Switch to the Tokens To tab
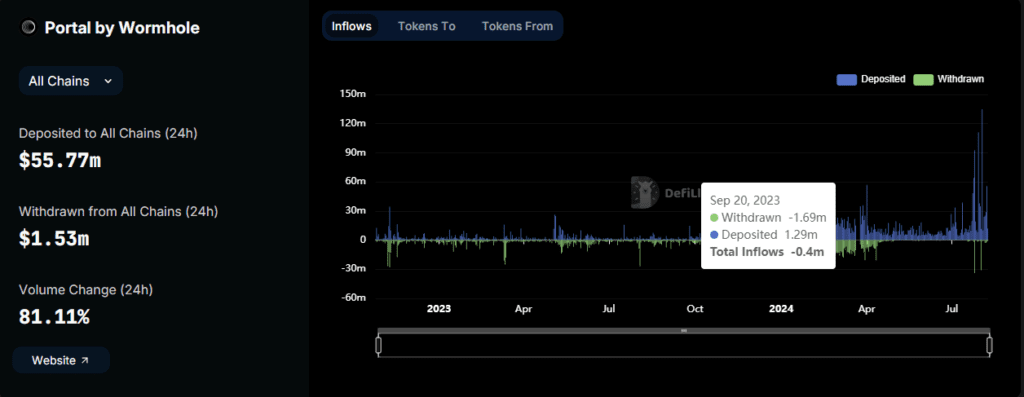The width and height of the screenshot is (1024, 397). (x=426, y=26)
